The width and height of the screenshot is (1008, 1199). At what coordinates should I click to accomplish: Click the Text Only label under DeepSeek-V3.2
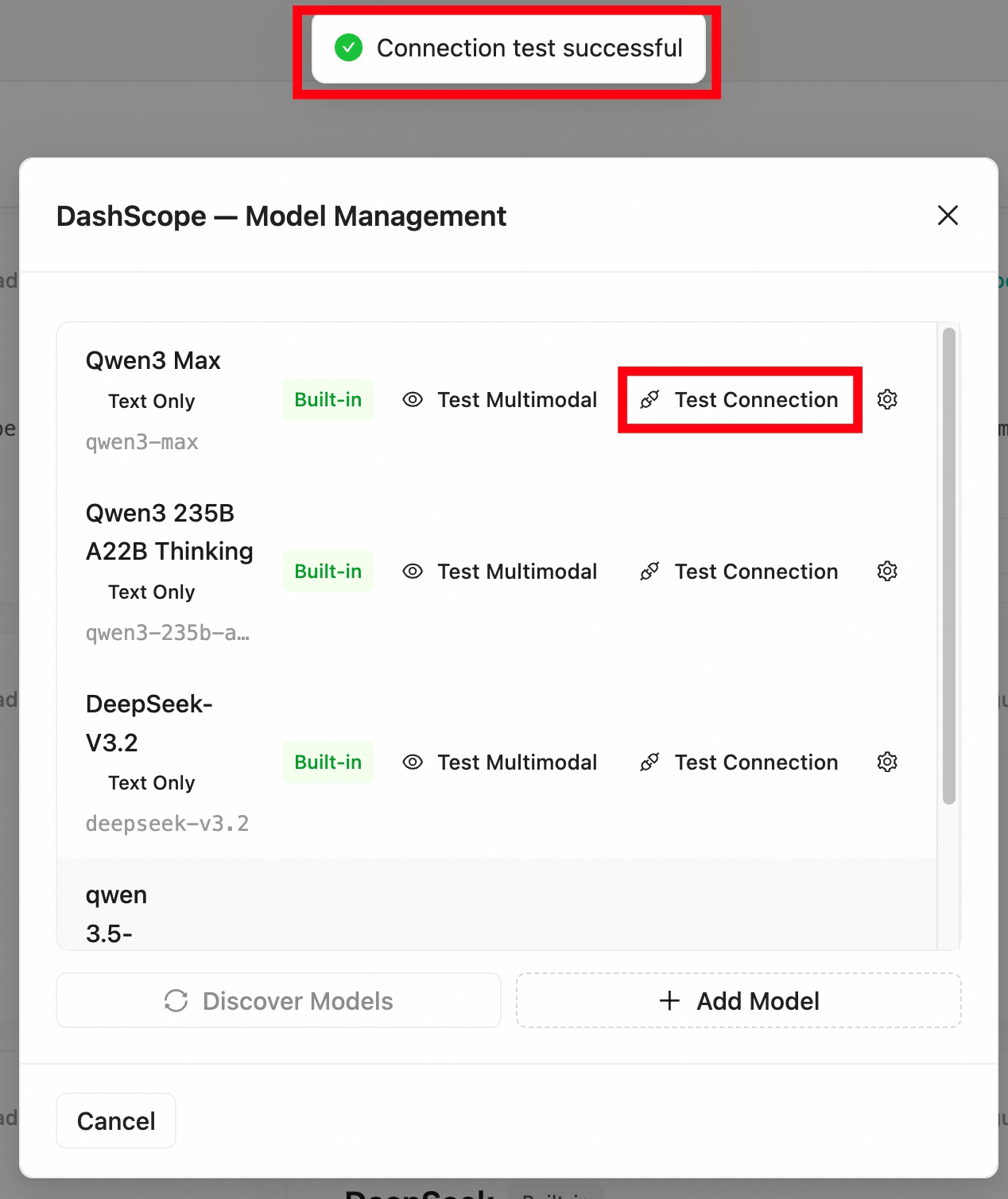tap(152, 782)
